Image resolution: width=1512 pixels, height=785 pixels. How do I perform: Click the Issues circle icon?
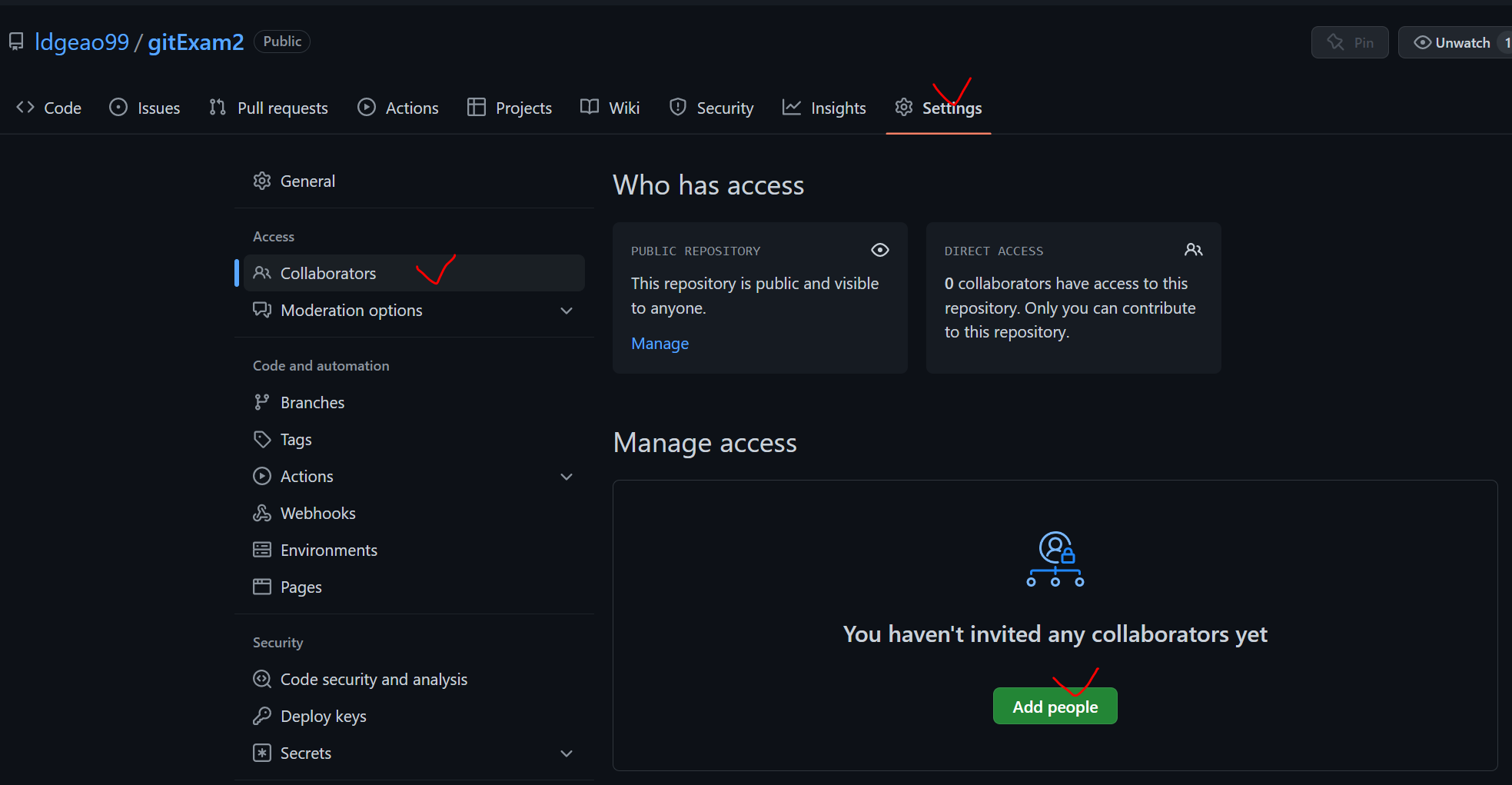(x=118, y=108)
